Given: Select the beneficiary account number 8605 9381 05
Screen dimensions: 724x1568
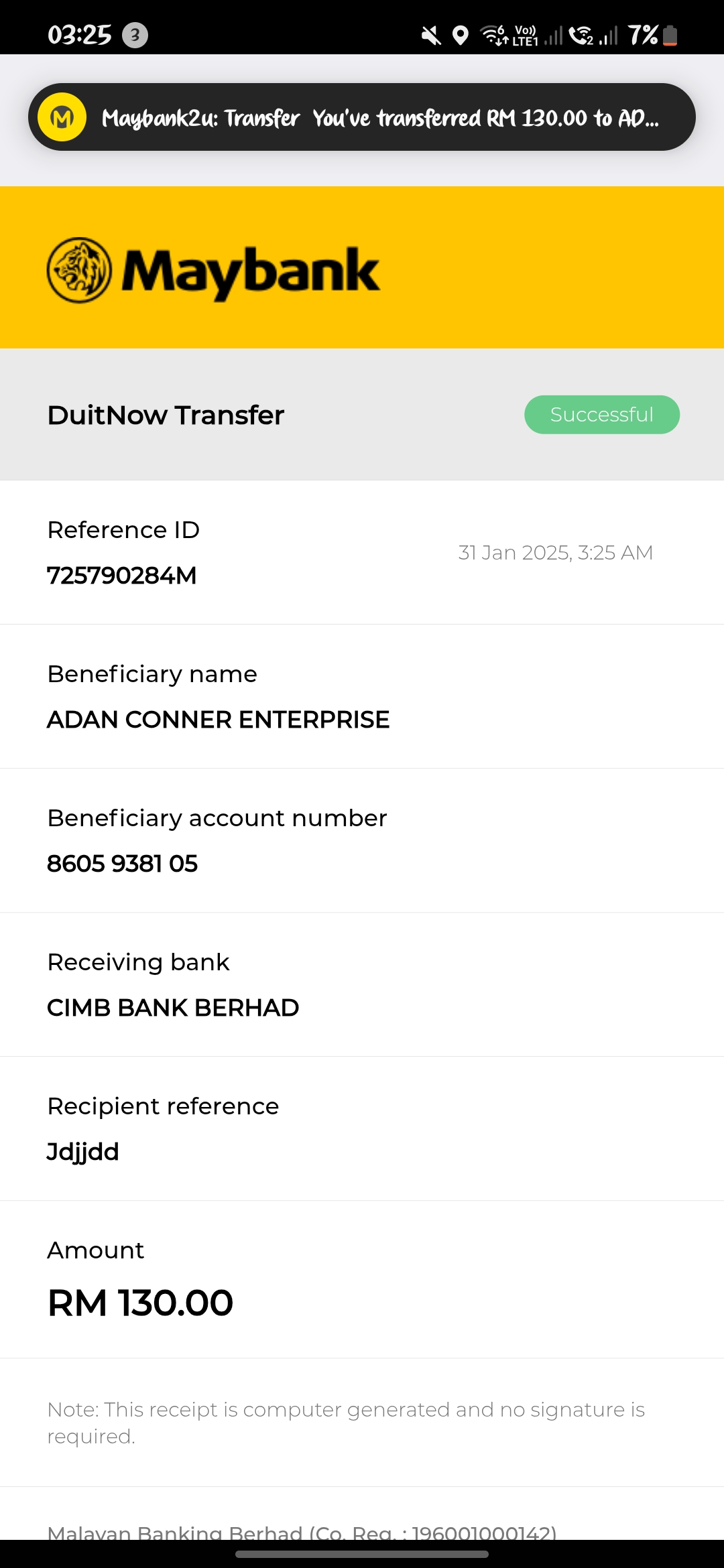Looking at the screenshot, I should [x=122, y=864].
